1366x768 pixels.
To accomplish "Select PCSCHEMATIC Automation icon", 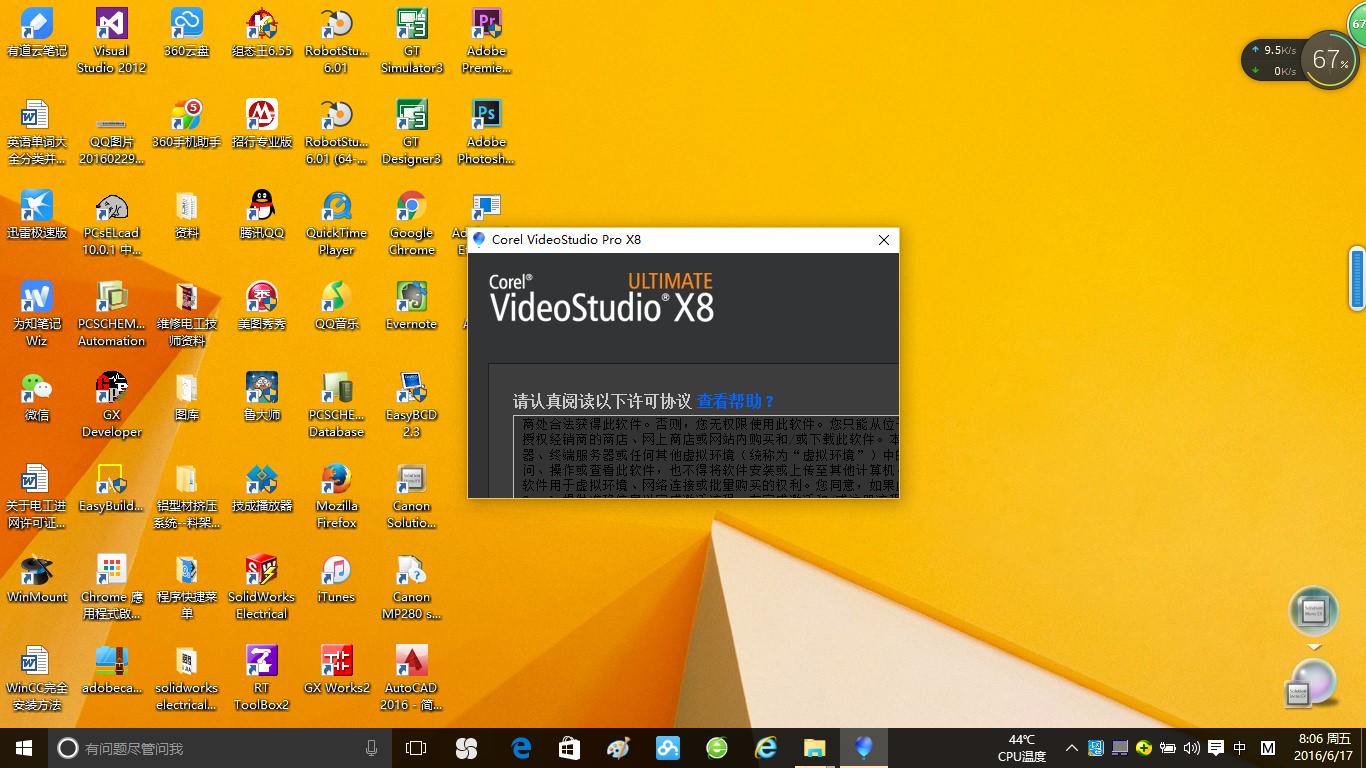I will click(x=111, y=314).
